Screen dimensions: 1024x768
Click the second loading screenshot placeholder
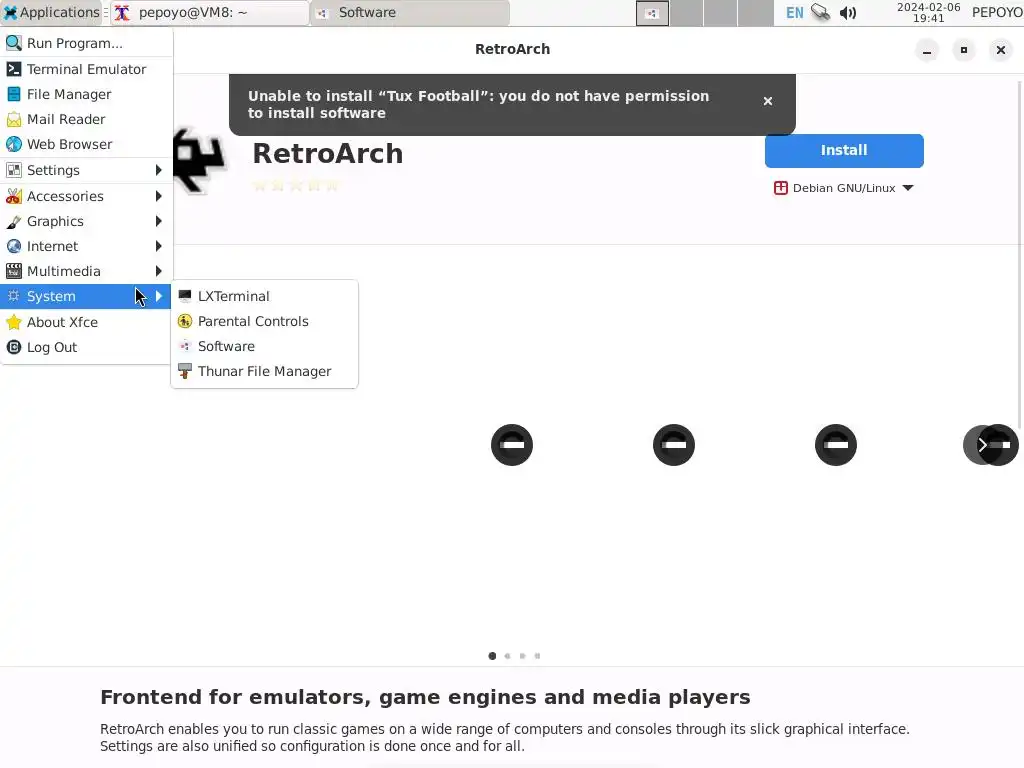(674, 445)
